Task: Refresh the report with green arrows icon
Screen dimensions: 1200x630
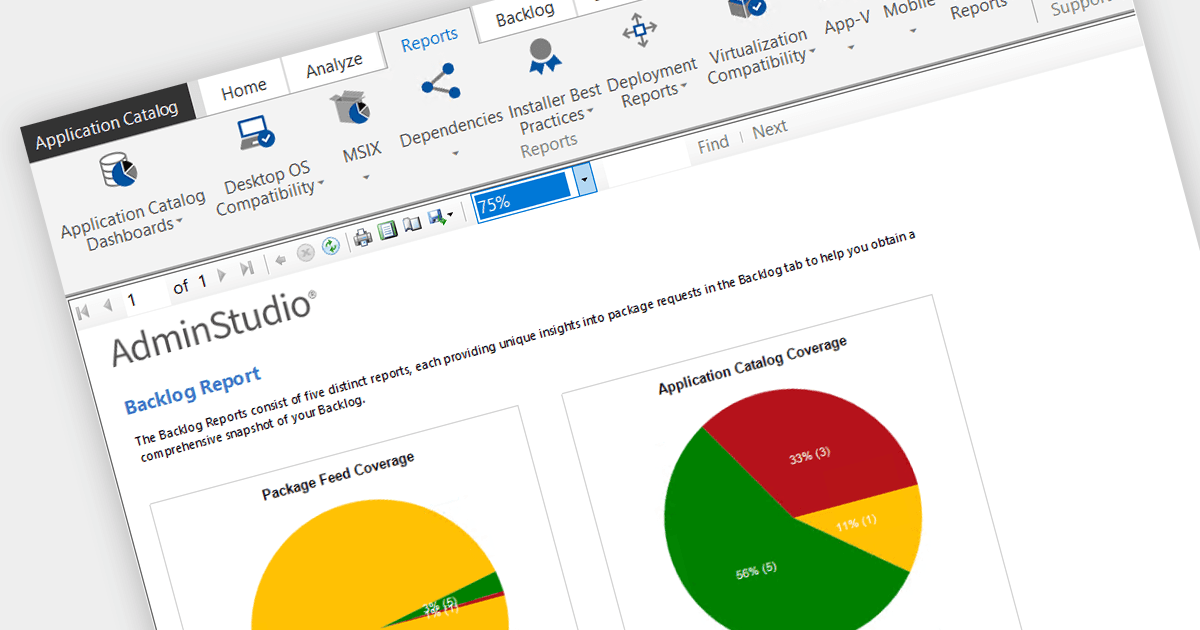Action: 331,246
